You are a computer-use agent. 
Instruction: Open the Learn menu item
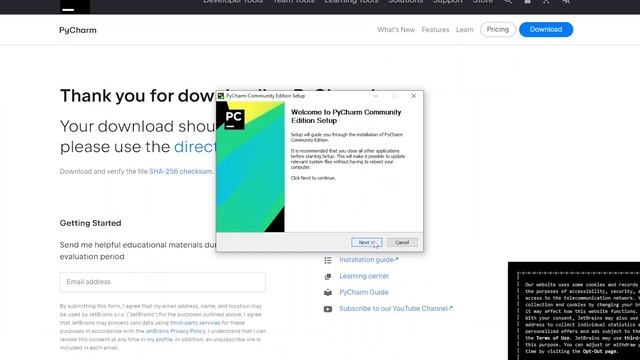point(464,30)
